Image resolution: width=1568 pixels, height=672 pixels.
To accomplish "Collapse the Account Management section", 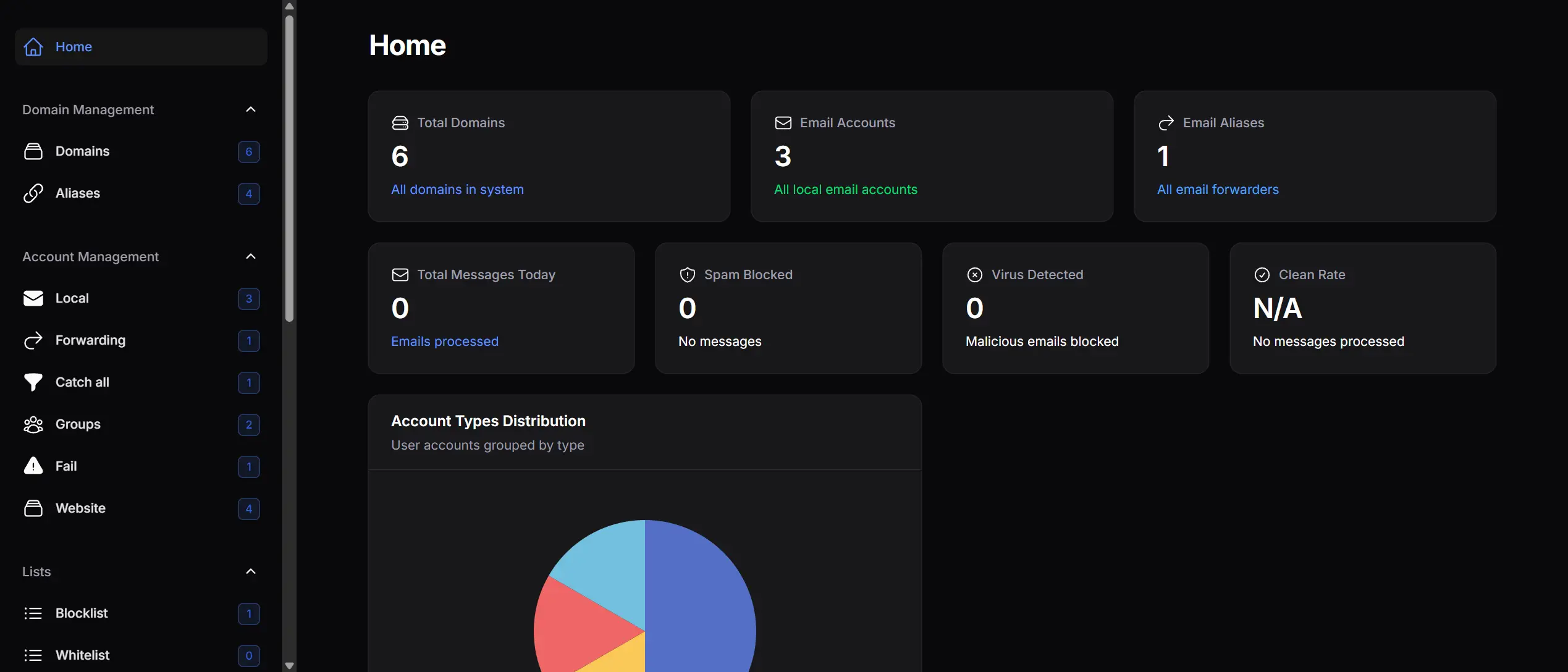I will coord(251,256).
